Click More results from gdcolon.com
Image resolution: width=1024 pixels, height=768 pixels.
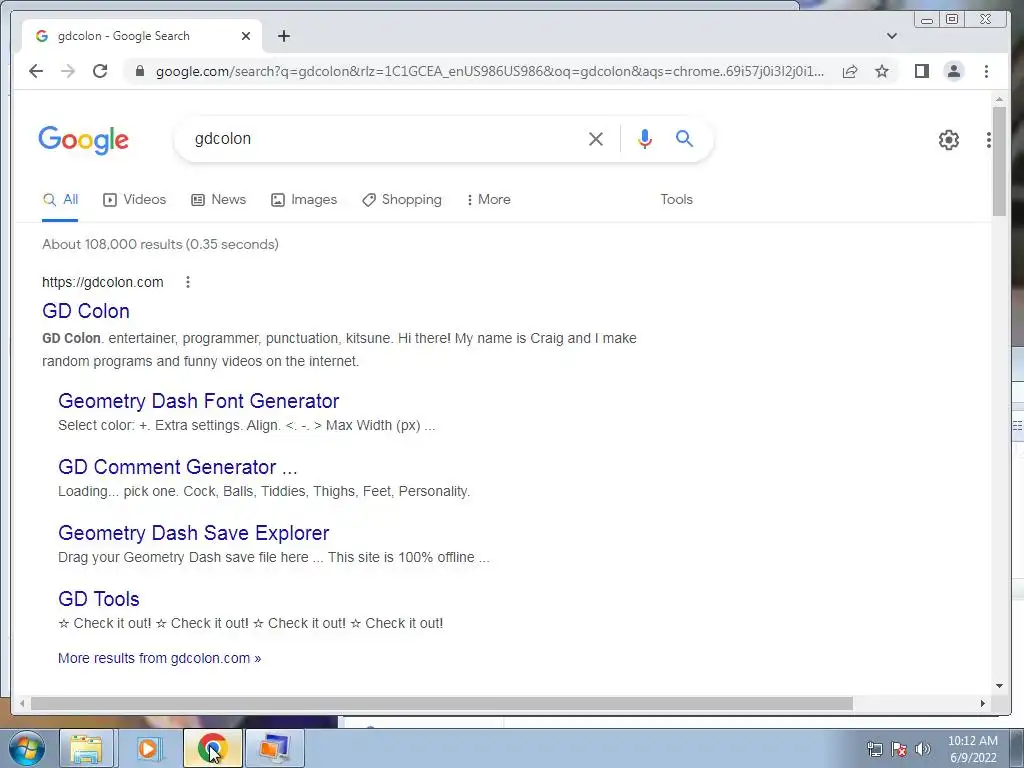(159, 658)
